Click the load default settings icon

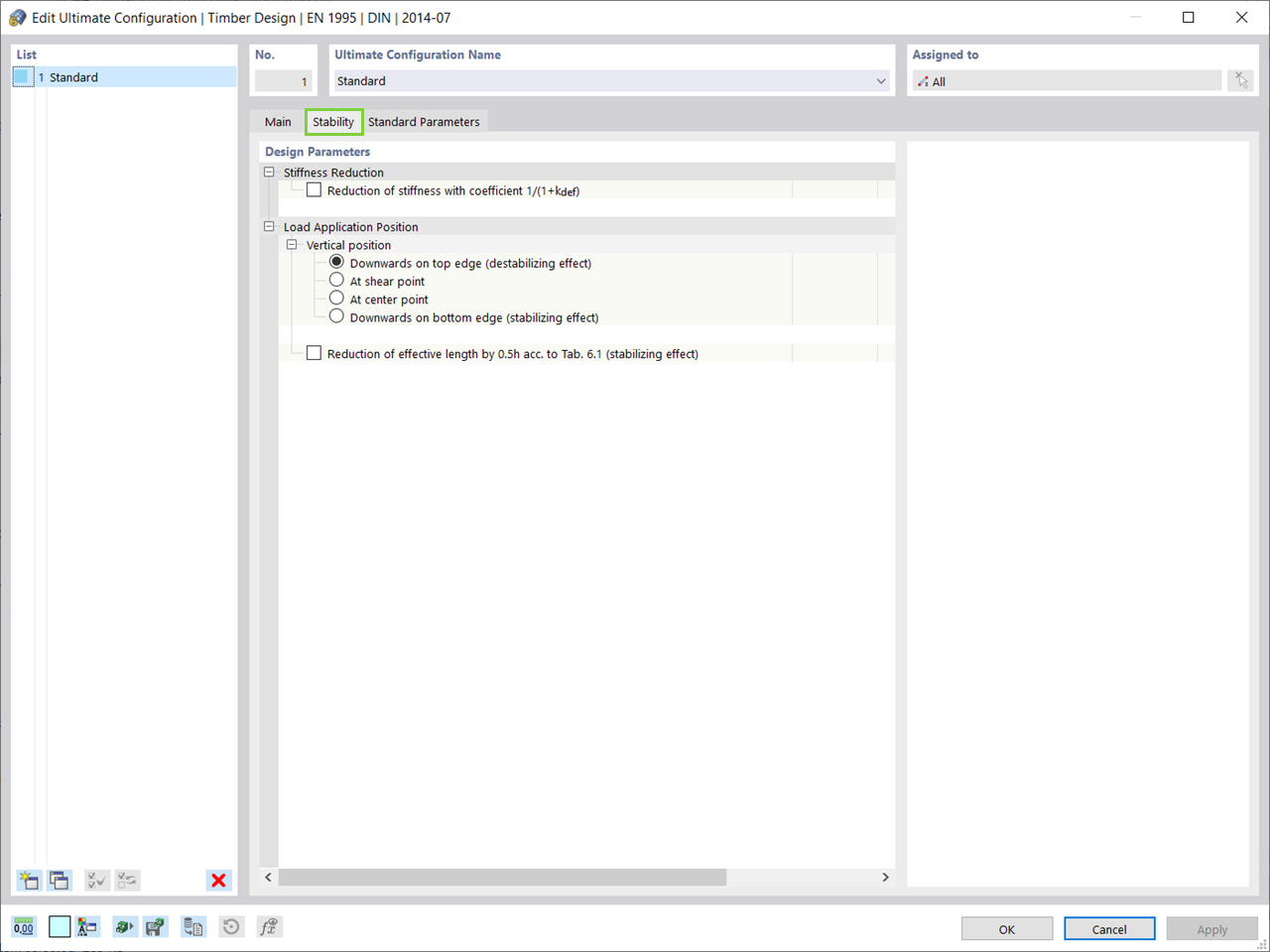(x=124, y=927)
